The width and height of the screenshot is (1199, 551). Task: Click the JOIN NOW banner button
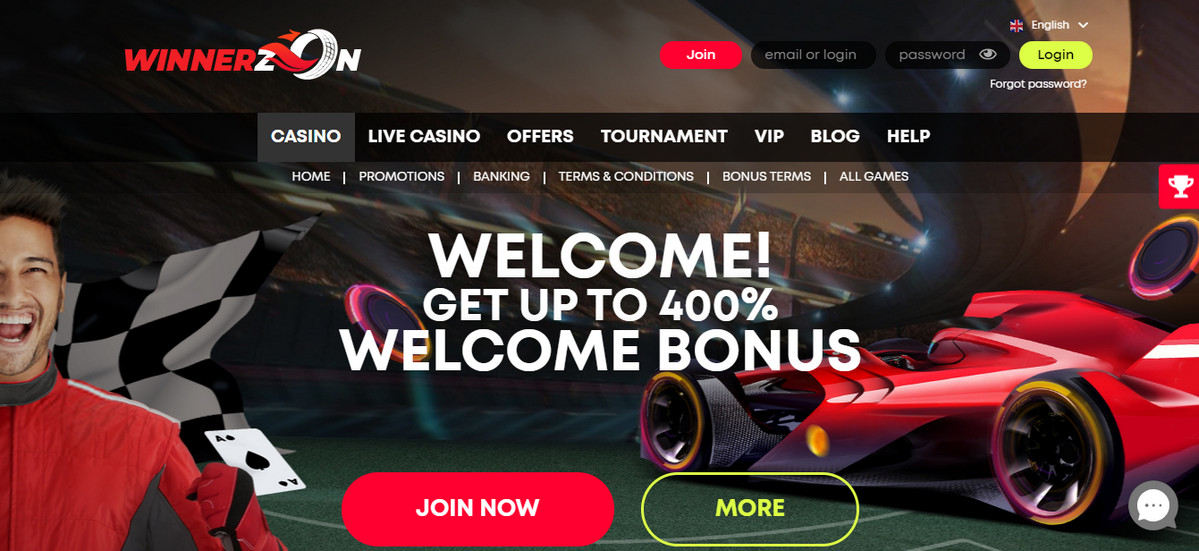click(x=478, y=508)
